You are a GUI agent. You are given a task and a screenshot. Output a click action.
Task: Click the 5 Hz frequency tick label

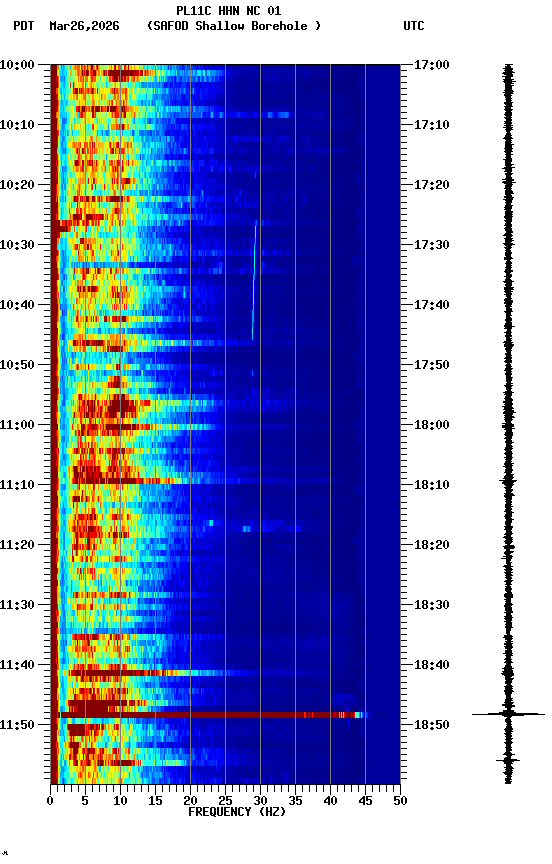pyautogui.click(x=85, y=801)
